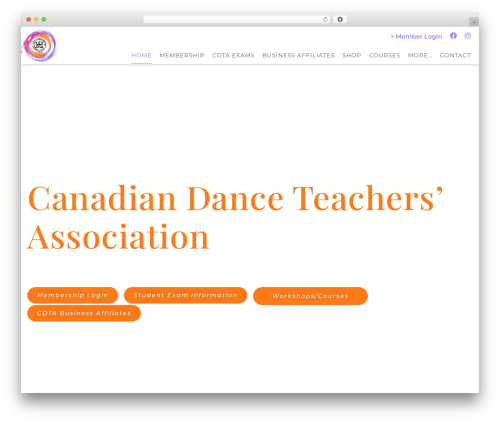Maximize the window with the green button
This screenshot has width=500, height=423.
point(44,20)
